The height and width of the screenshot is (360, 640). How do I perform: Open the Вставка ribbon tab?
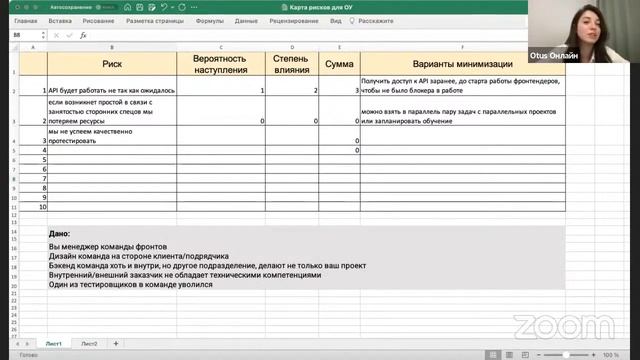60,21
